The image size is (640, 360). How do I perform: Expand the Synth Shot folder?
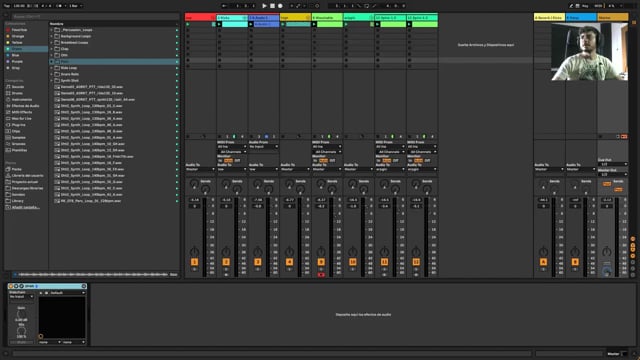[51, 81]
